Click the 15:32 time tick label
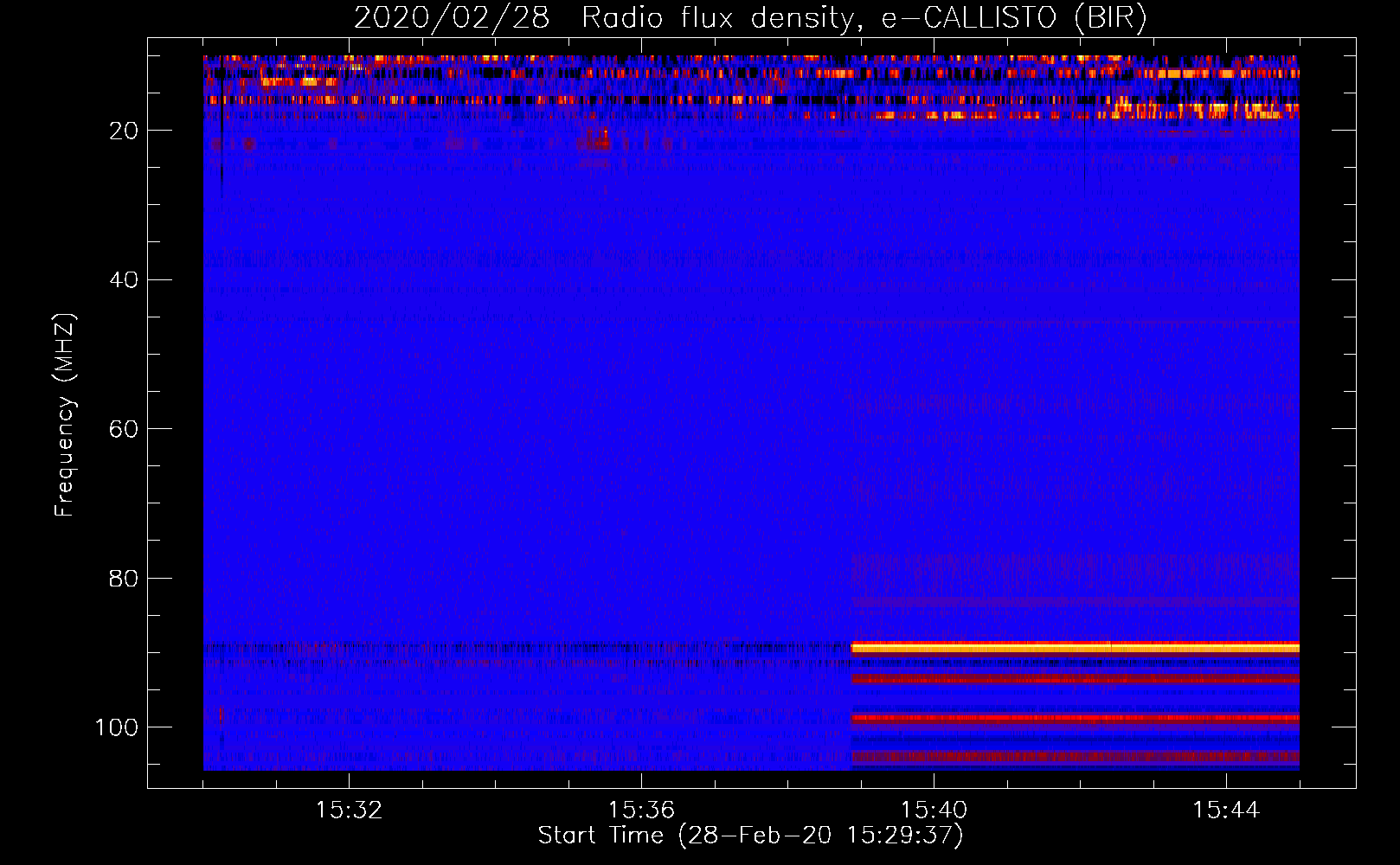The image size is (1400, 865). (349, 810)
